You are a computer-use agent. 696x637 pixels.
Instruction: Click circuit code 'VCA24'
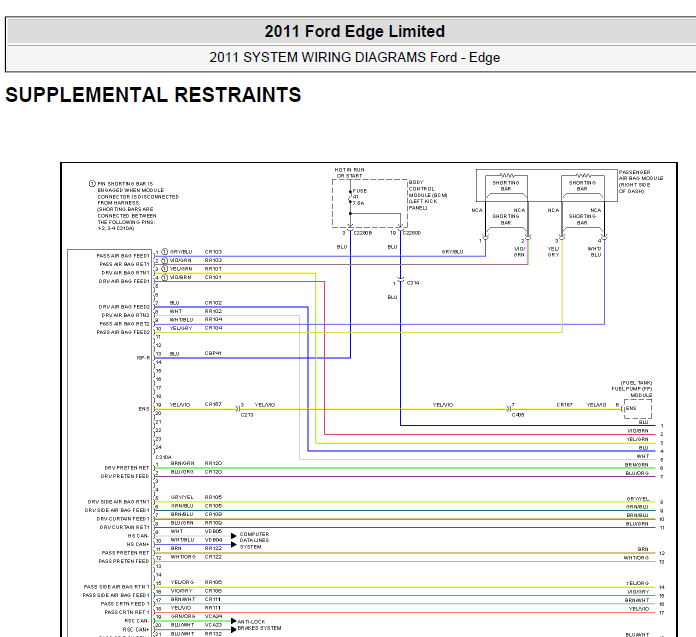pyautogui.click(x=213, y=616)
